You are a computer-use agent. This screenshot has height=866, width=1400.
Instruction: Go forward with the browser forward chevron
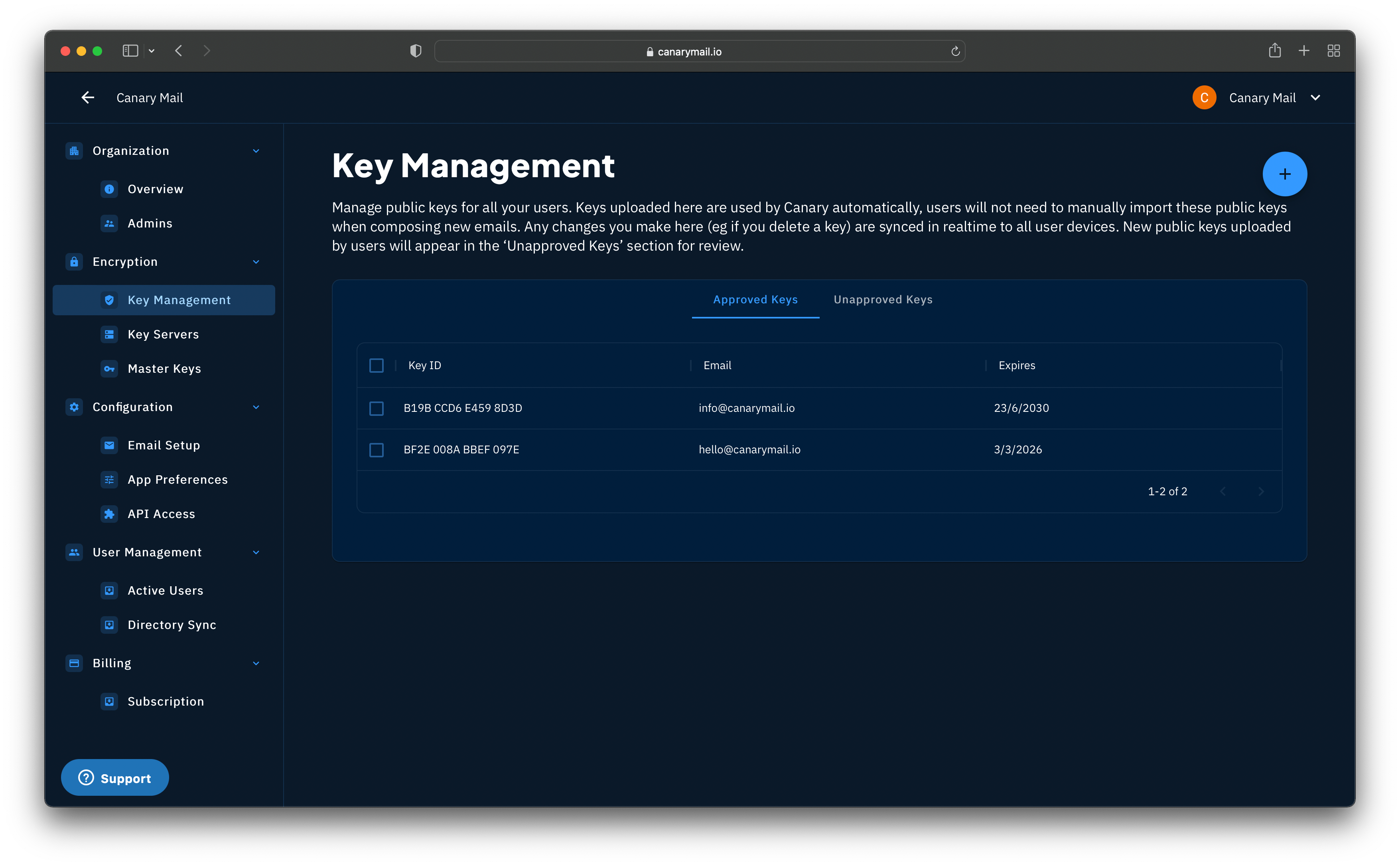[x=207, y=51]
